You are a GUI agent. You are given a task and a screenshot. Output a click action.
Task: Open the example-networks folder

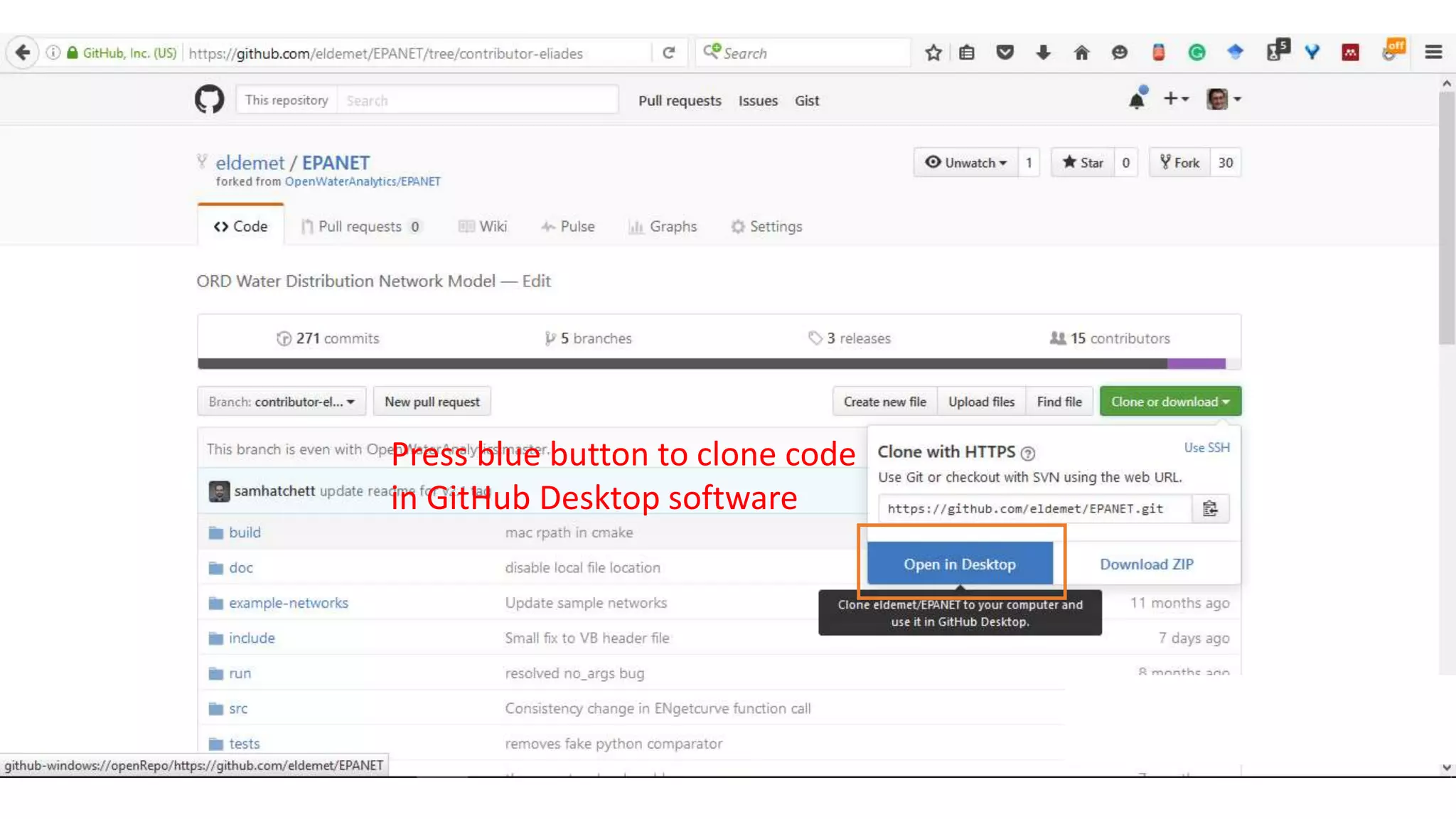(x=289, y=603)
